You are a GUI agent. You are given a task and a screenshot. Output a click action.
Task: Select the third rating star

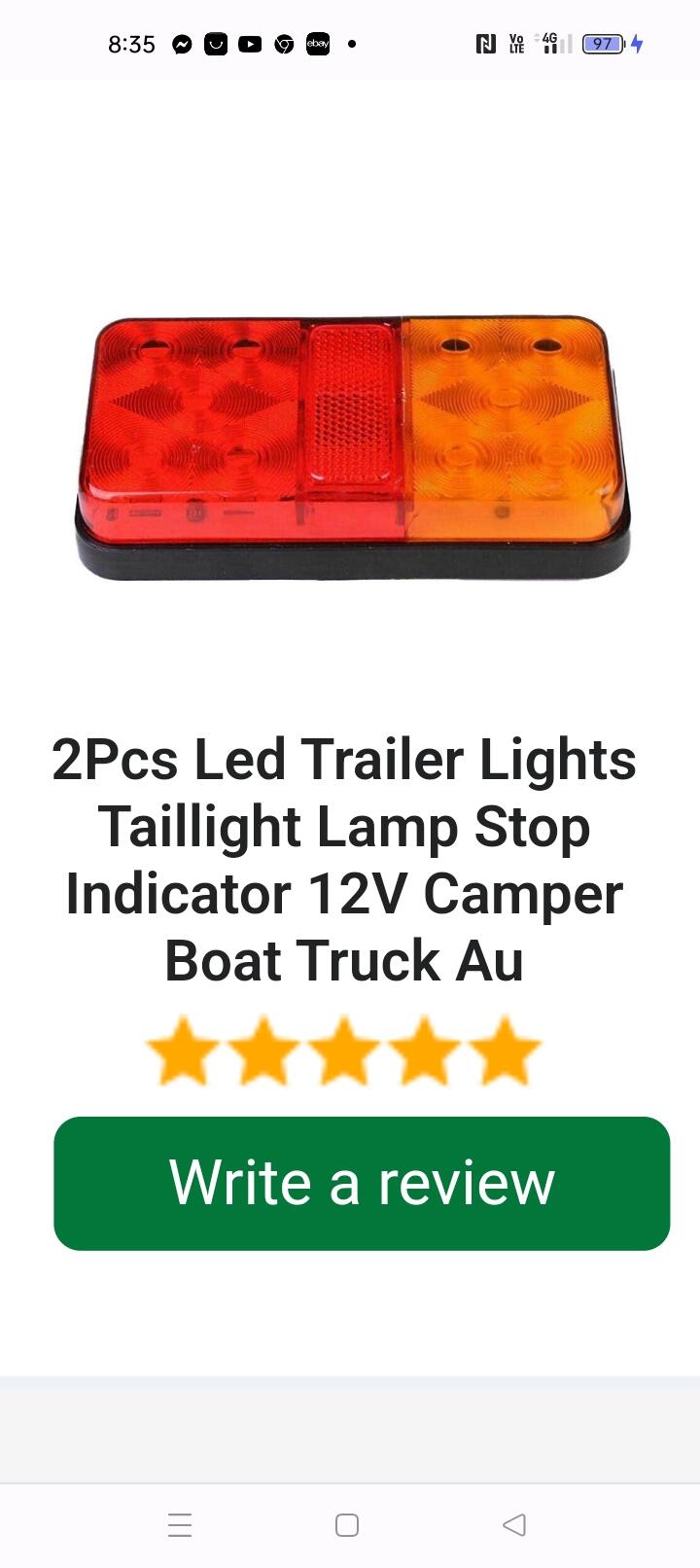(x=344, y=1051)
